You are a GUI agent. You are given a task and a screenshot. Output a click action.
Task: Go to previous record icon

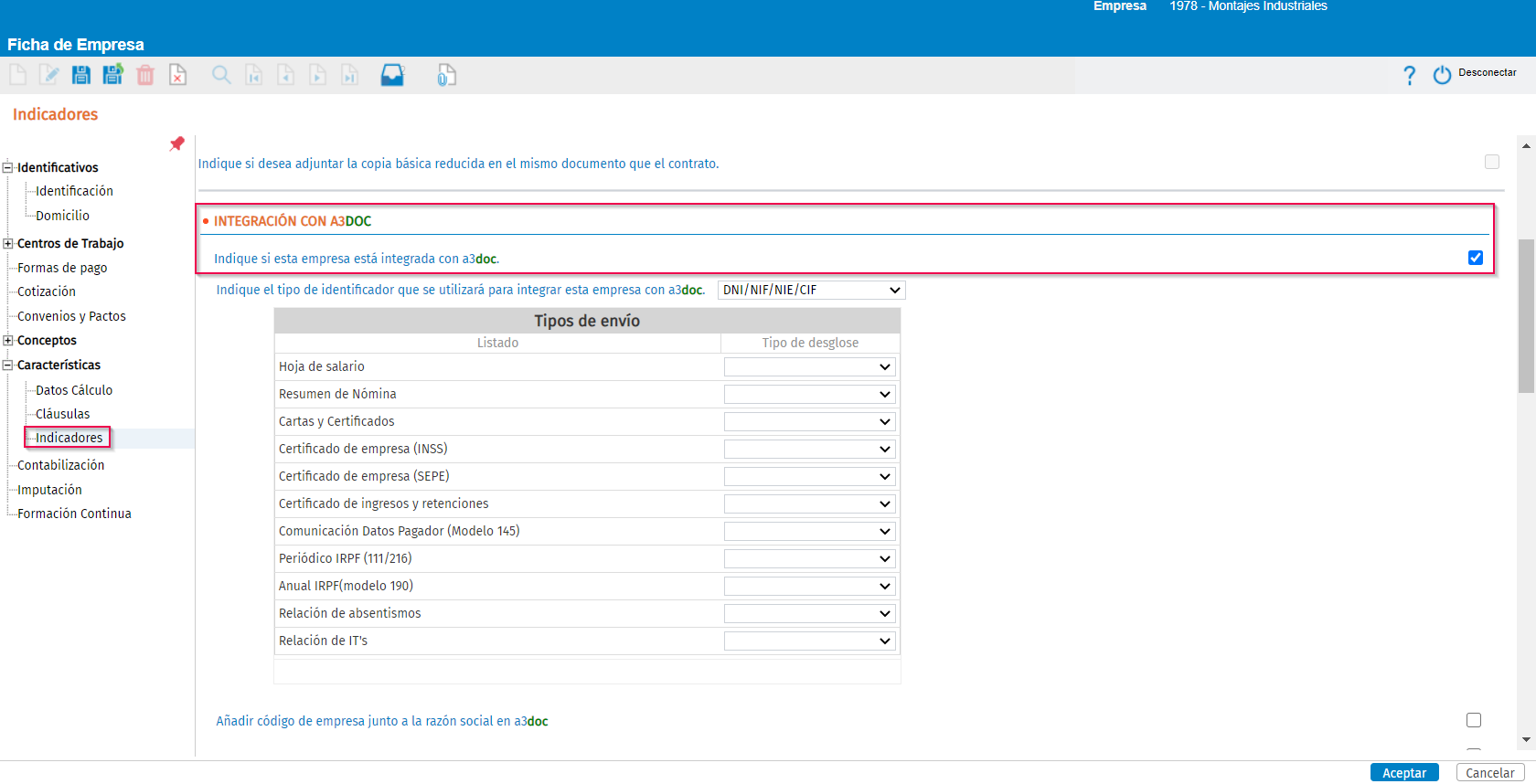coord(286,75)
